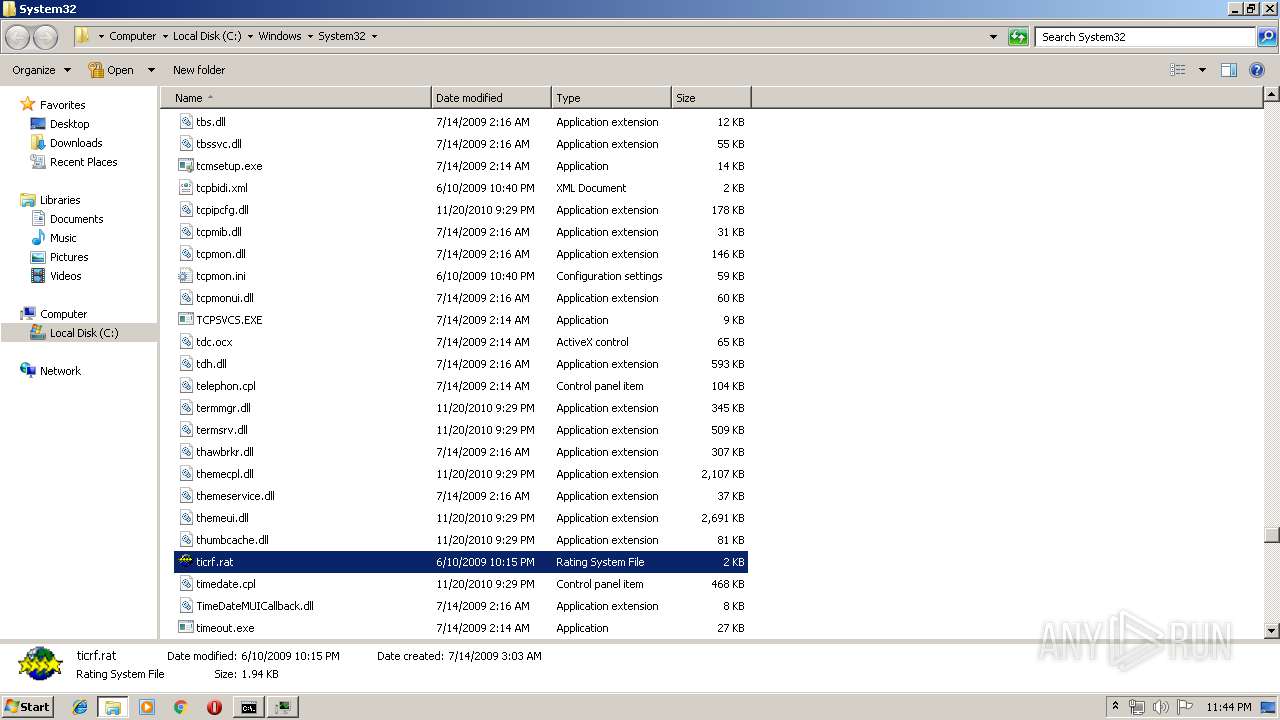The image size is (1280, 720).
Task: Open Downloads in Favorites
Action: coord(75,143)
